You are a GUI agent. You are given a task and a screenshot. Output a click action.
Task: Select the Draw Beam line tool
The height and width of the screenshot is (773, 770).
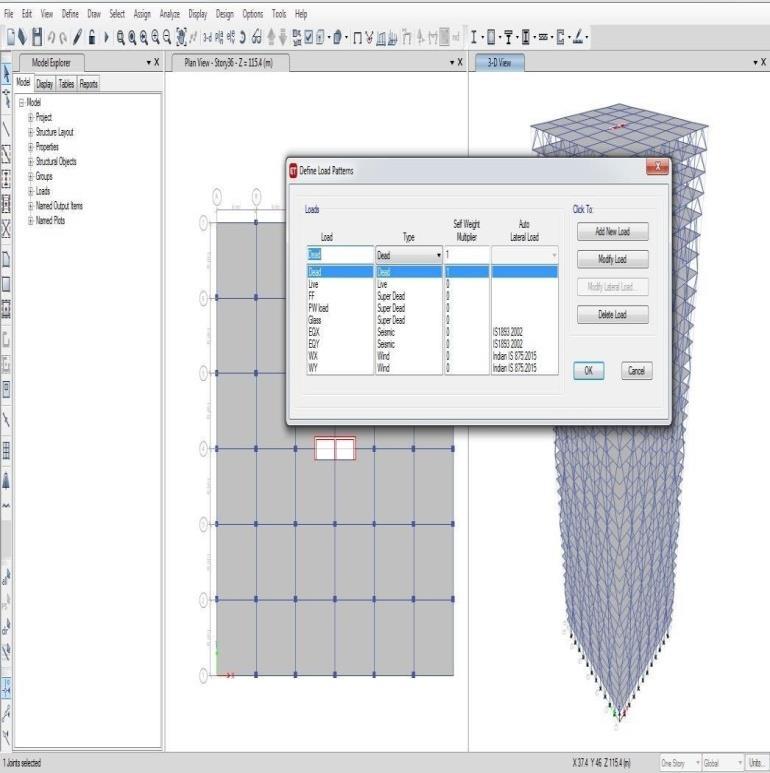(x=7, y=129)
